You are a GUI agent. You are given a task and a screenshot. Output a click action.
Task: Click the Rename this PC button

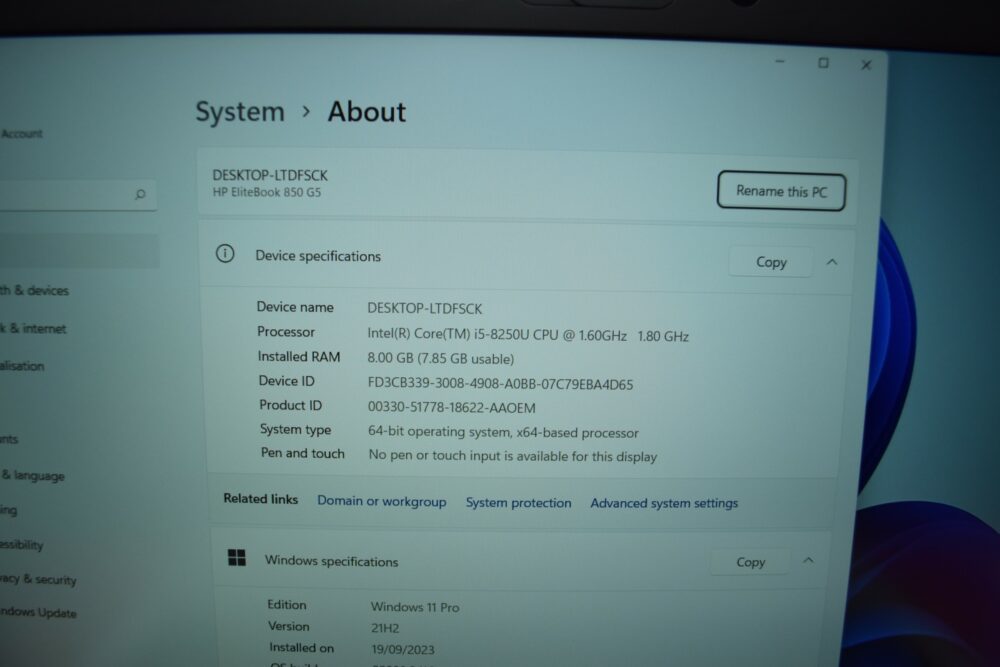point(781,191)
